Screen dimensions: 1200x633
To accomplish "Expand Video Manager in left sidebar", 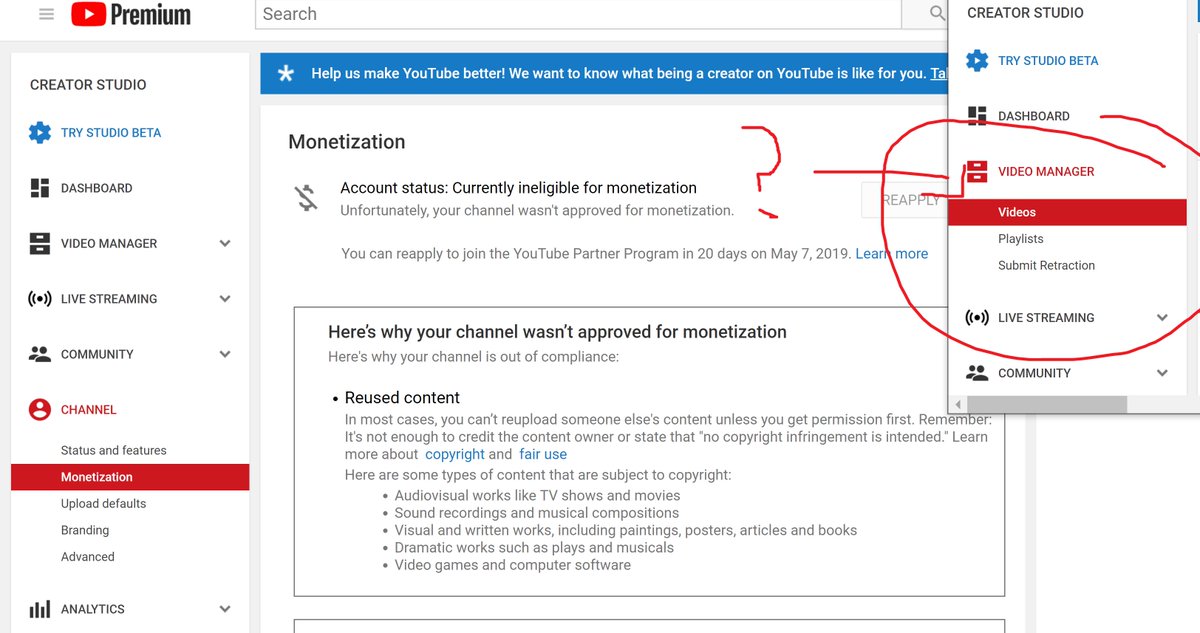I will click(x=225, y=243).
